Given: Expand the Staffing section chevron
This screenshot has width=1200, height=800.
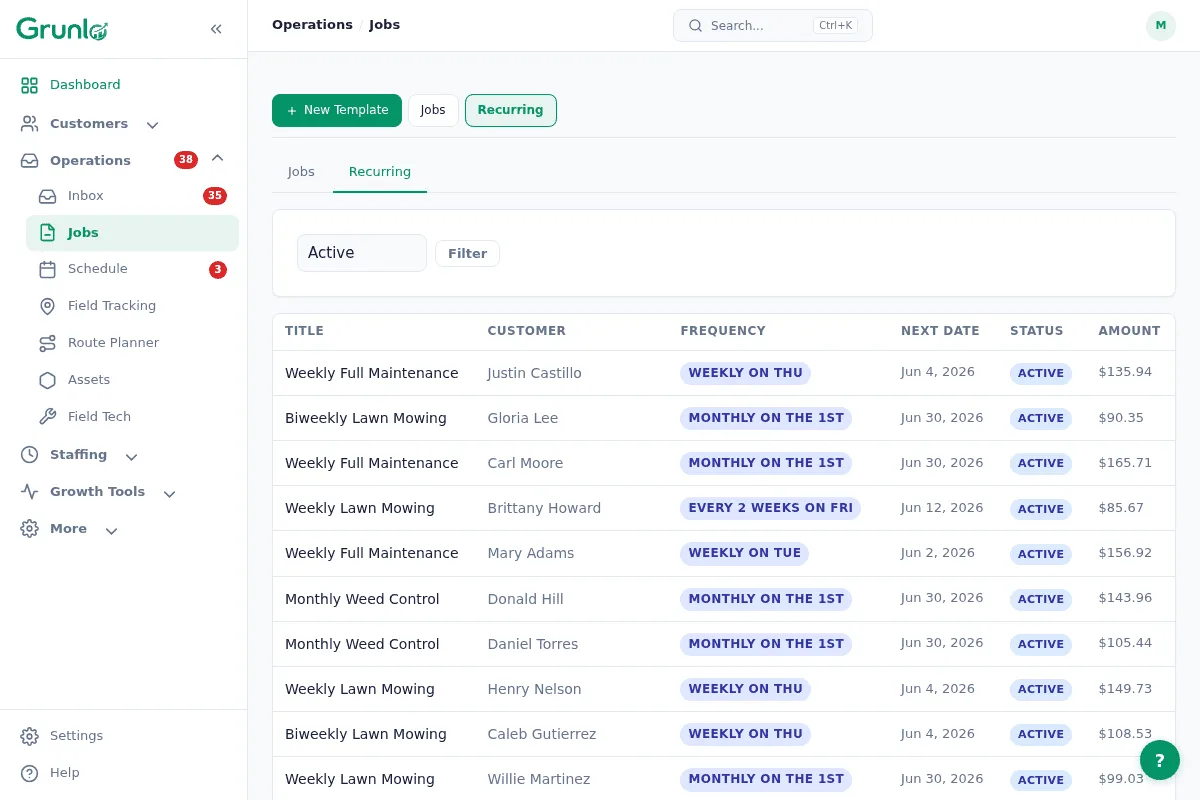Looking at the screenshot, I should point(131,456).
